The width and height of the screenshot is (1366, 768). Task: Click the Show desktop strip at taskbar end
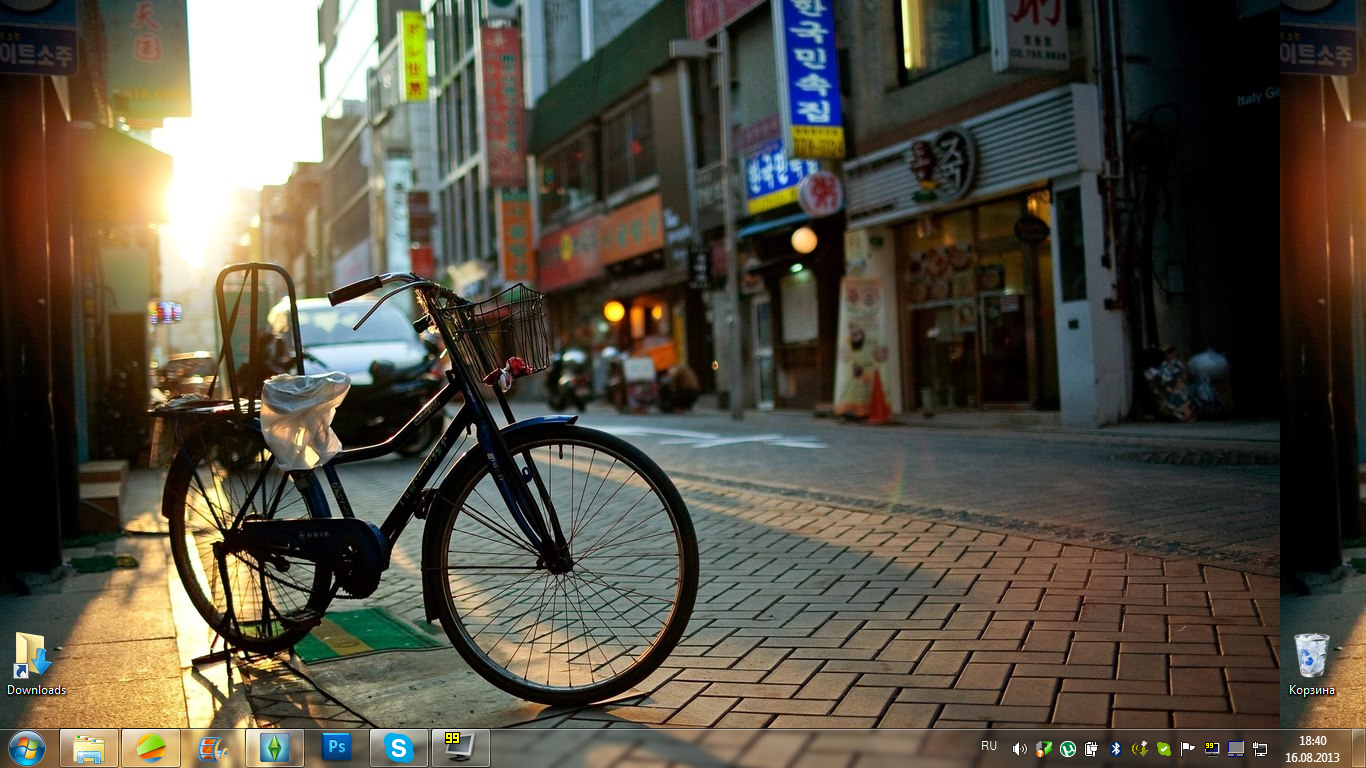[x=1359, y=748]
